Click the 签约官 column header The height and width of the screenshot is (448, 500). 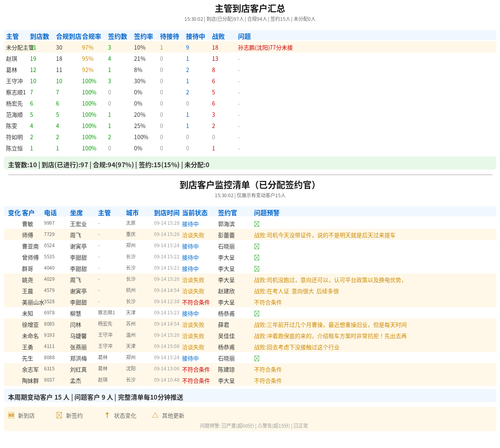[x=228, y=213]
